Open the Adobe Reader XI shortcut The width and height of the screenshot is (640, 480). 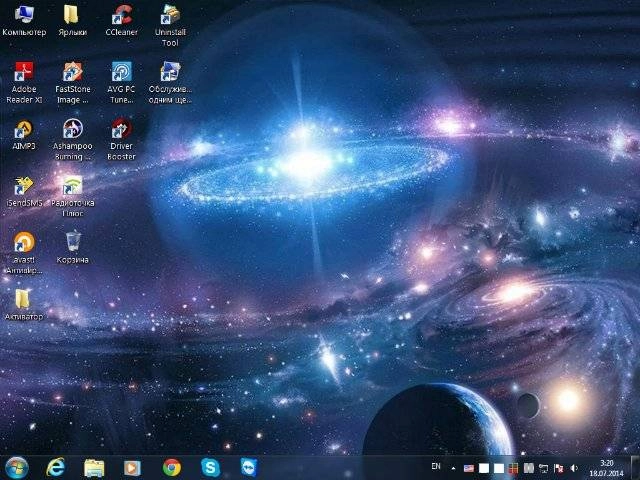point(24,82)
